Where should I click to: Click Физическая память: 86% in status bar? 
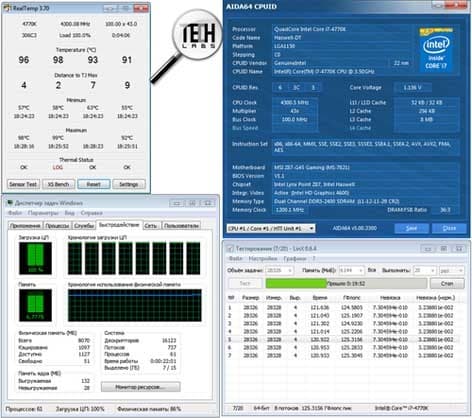click(149, 409)
